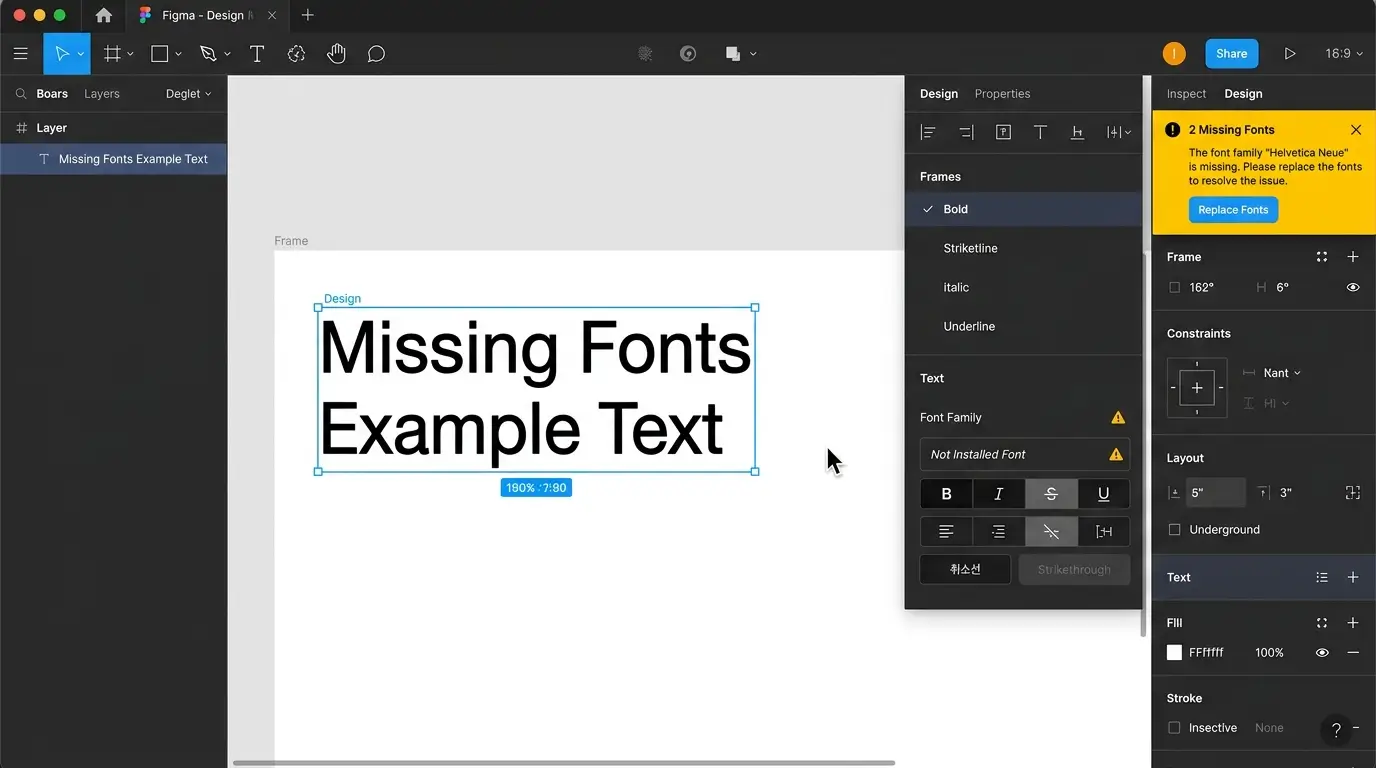Click the 취소선 button

click(965, 570)
